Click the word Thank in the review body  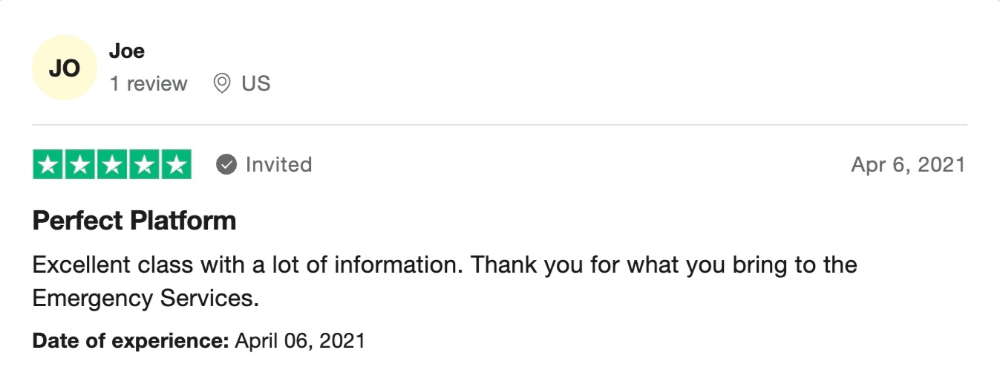[x=504, y=265]
